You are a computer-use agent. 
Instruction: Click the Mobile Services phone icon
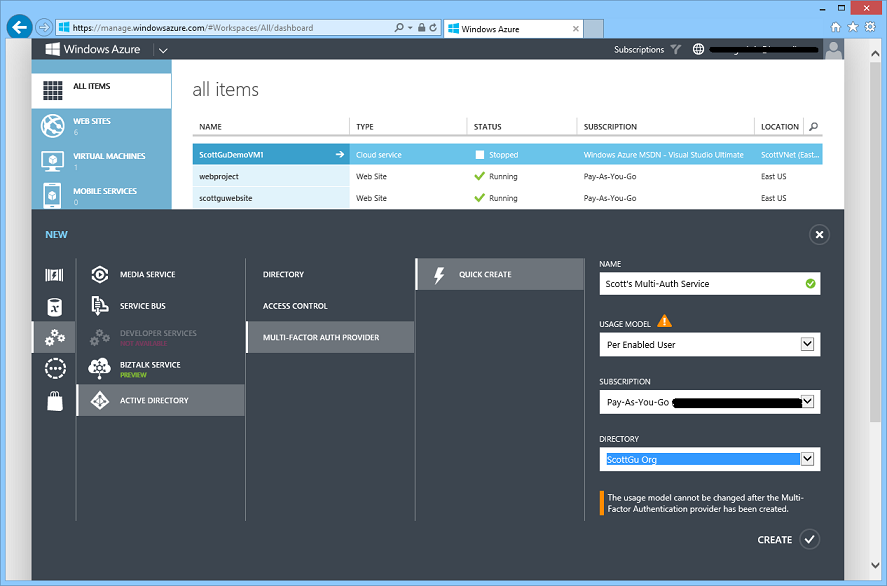click(x=52, y=196)
